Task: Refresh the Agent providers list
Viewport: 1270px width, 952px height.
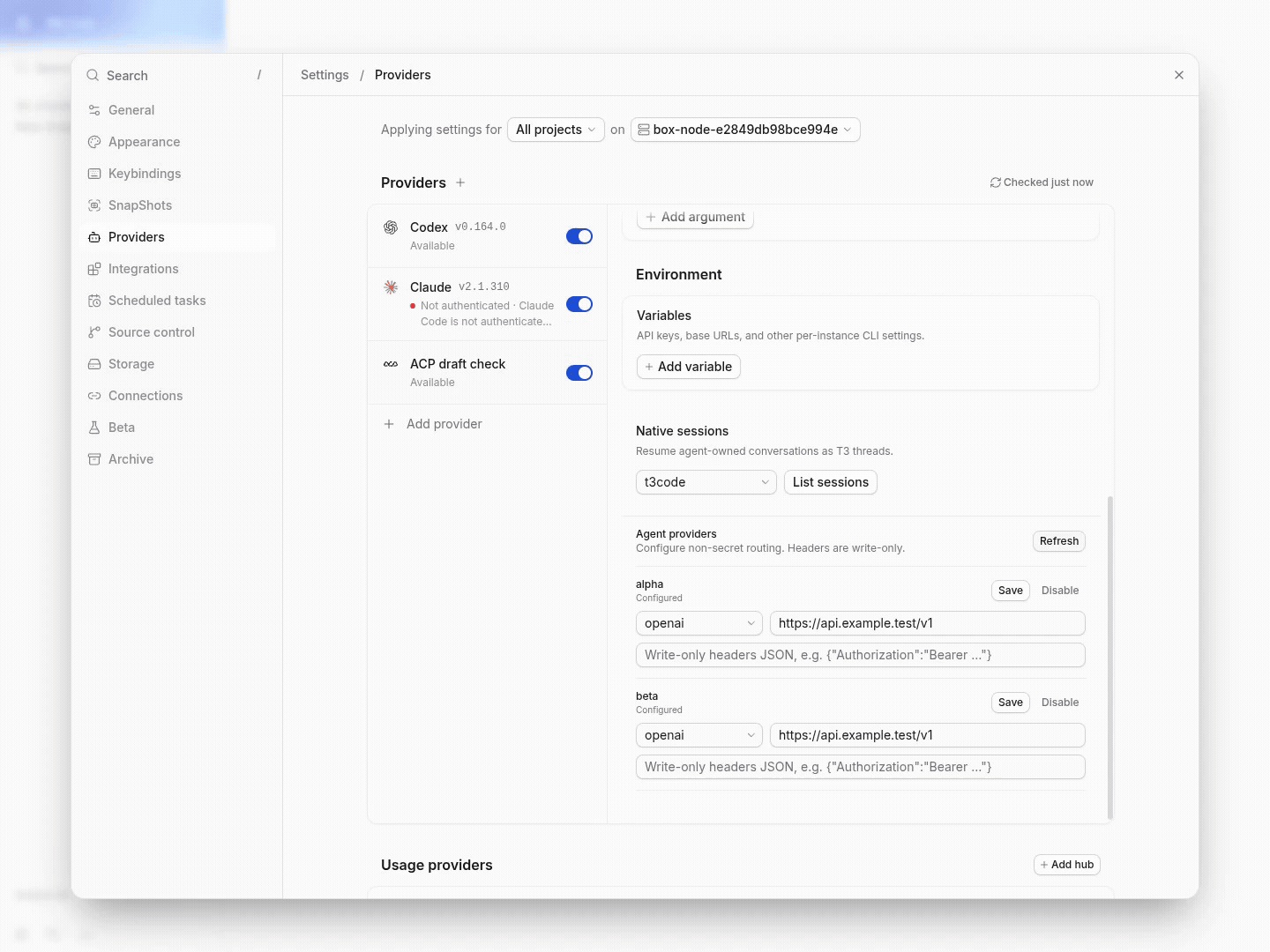Action: click(x=1059, y=541)
